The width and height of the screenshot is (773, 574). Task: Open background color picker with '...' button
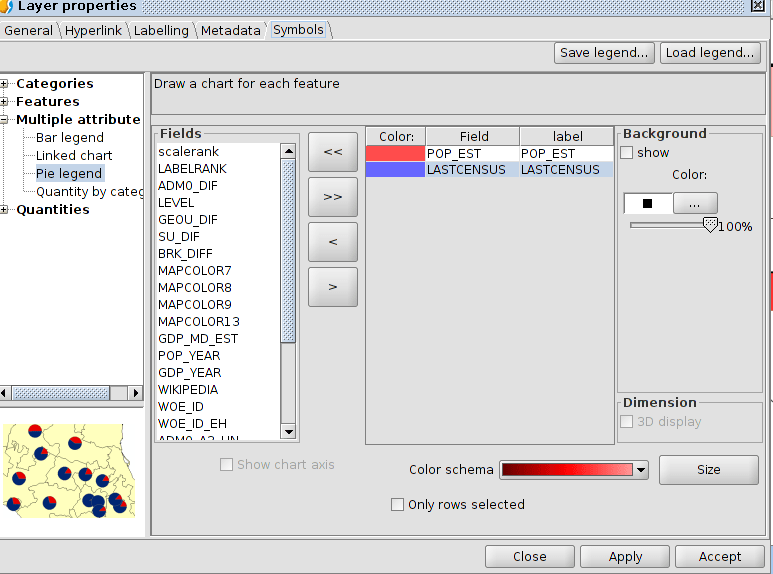pyautogui.click(x=695, y=203)
